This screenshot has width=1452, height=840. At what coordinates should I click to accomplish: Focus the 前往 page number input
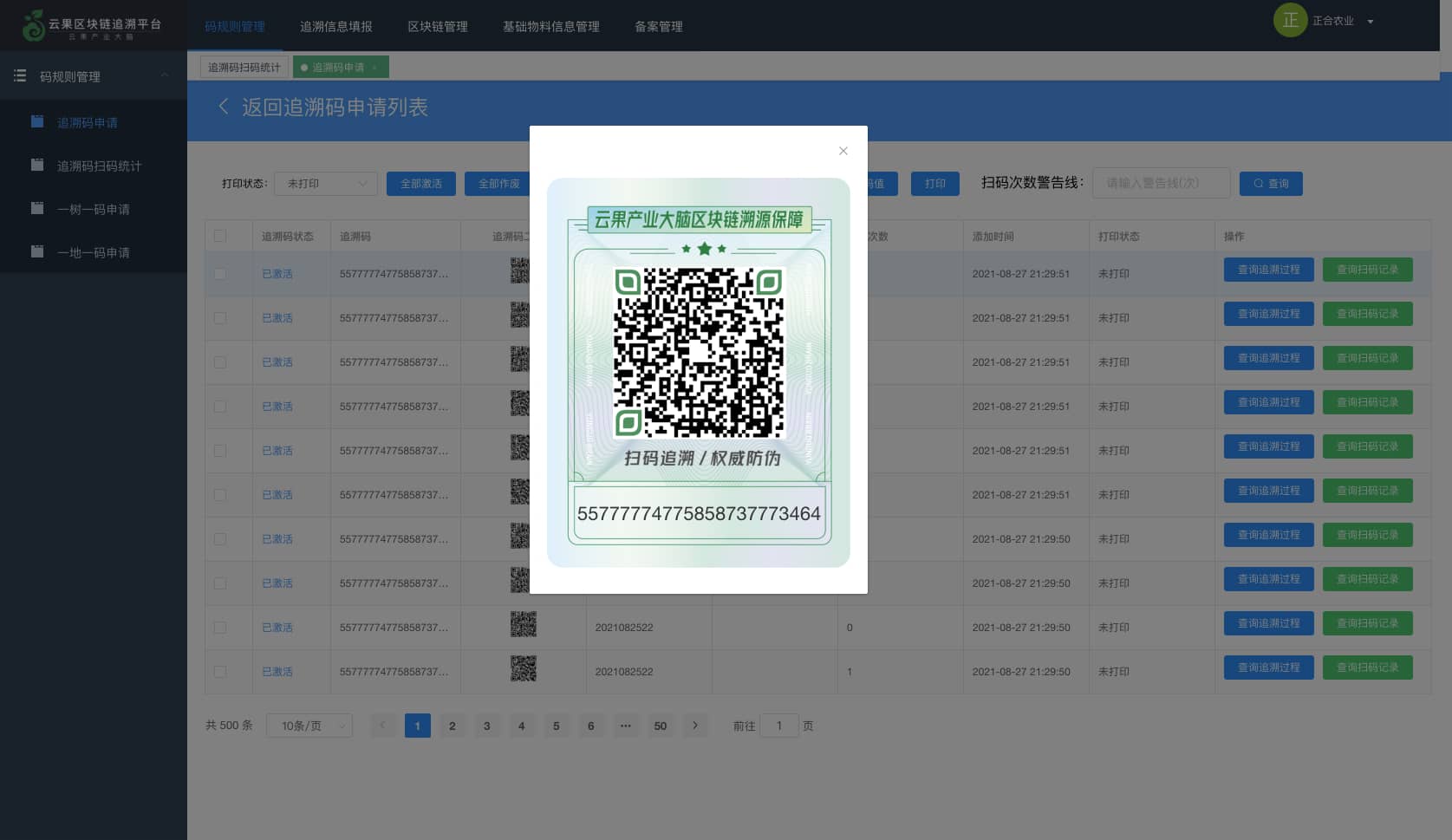(779, 726)
